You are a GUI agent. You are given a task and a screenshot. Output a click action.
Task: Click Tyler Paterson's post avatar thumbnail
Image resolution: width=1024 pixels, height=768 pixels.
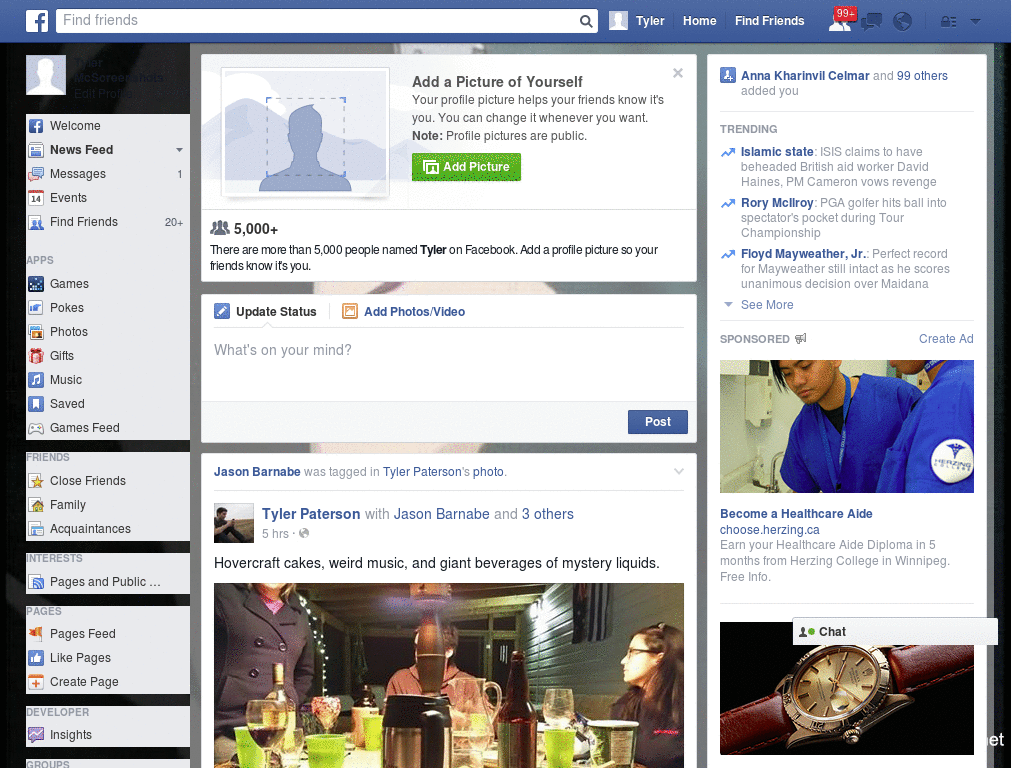(234, 523)
